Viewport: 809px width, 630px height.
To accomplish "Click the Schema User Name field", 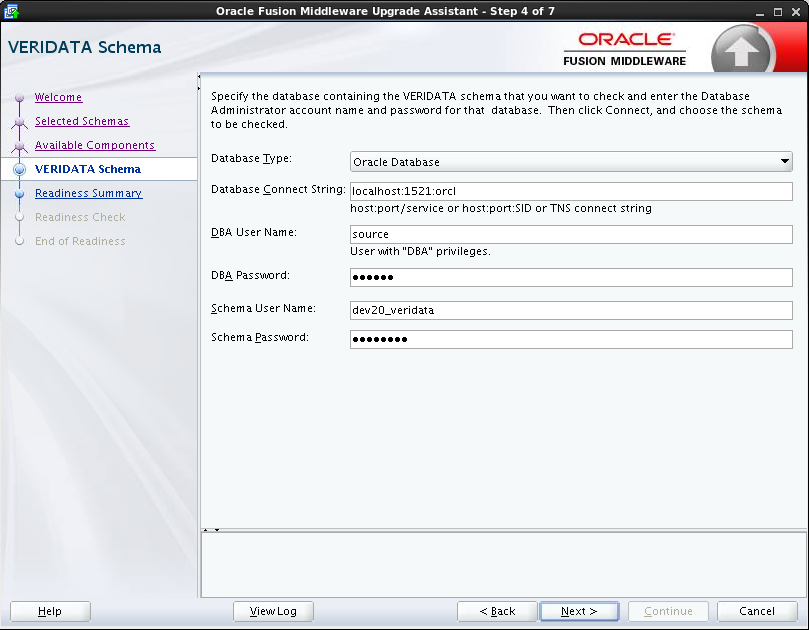I will (571, 310).
